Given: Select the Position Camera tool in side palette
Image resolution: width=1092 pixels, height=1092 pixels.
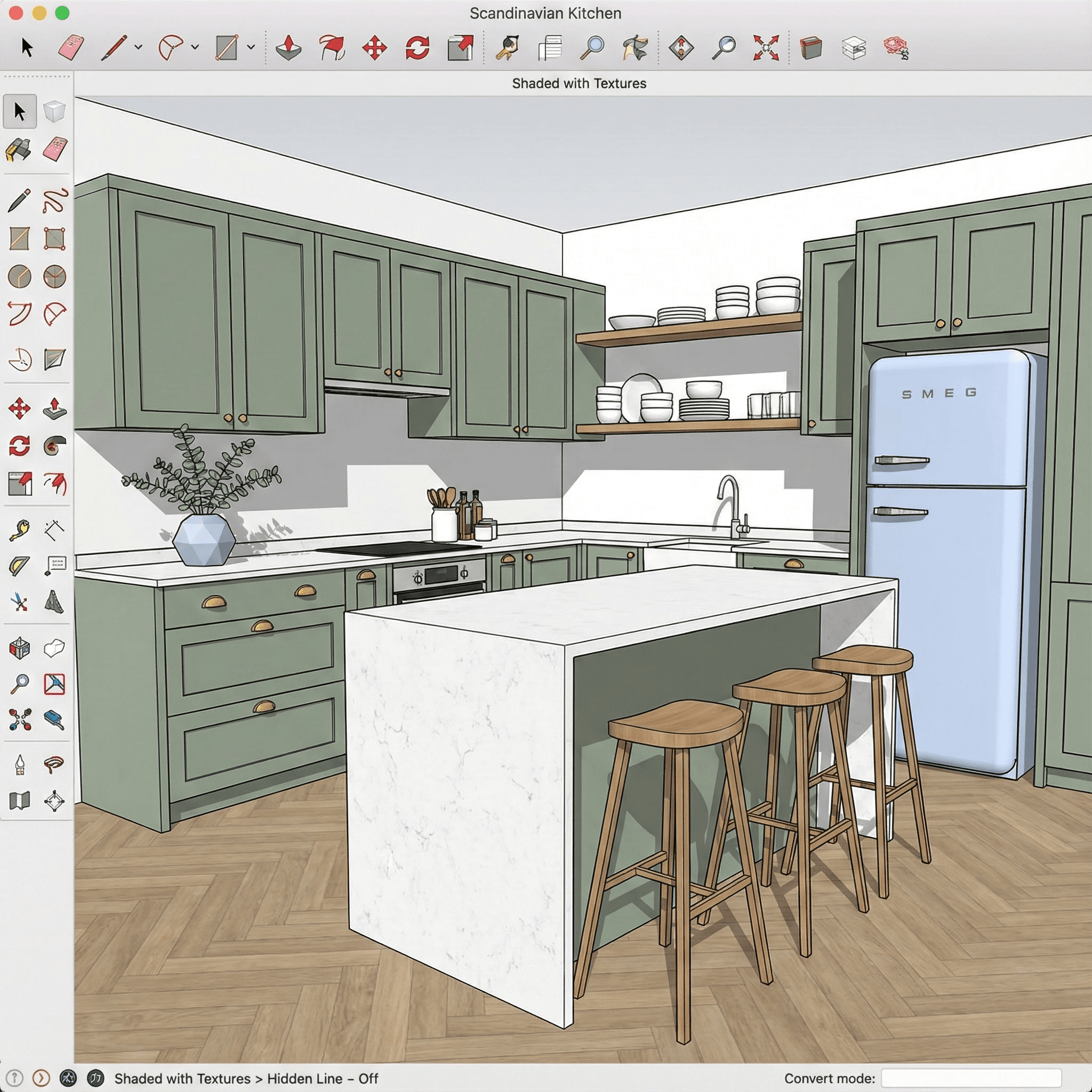Looking at the screenshot, I should coord(20,765).
